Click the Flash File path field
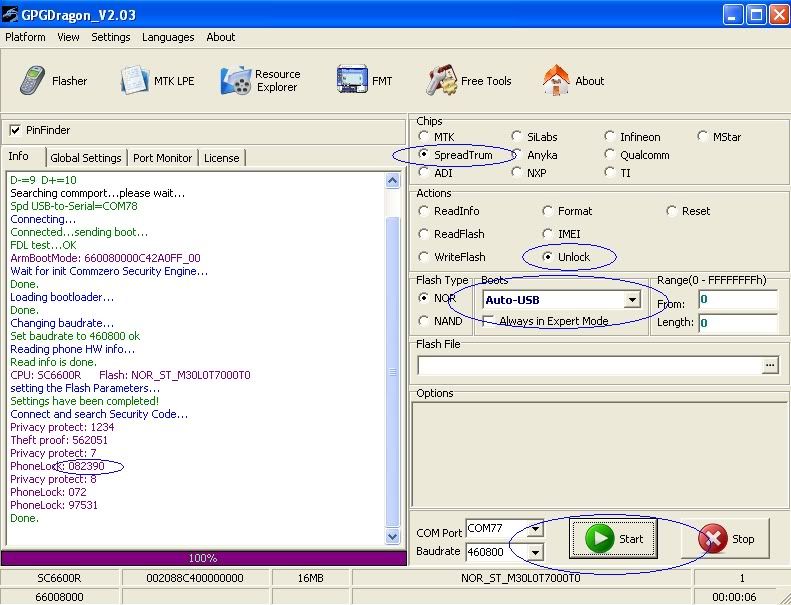The image size is (791, 605). 589,365
